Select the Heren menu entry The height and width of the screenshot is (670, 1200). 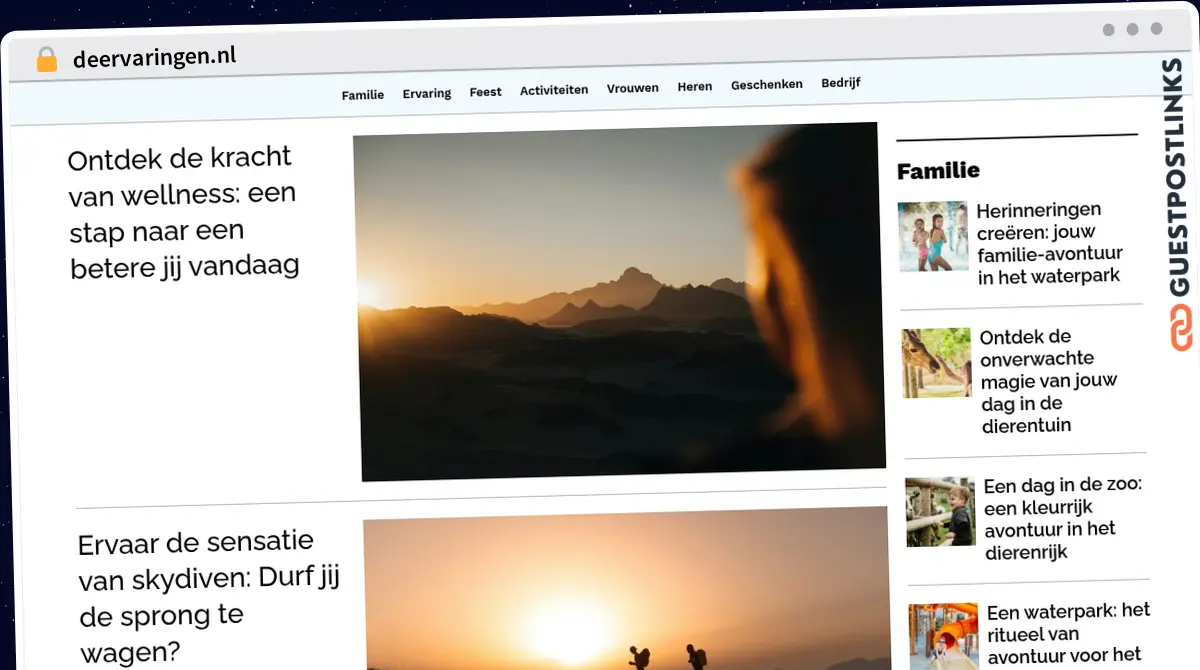tap(695, 87)
